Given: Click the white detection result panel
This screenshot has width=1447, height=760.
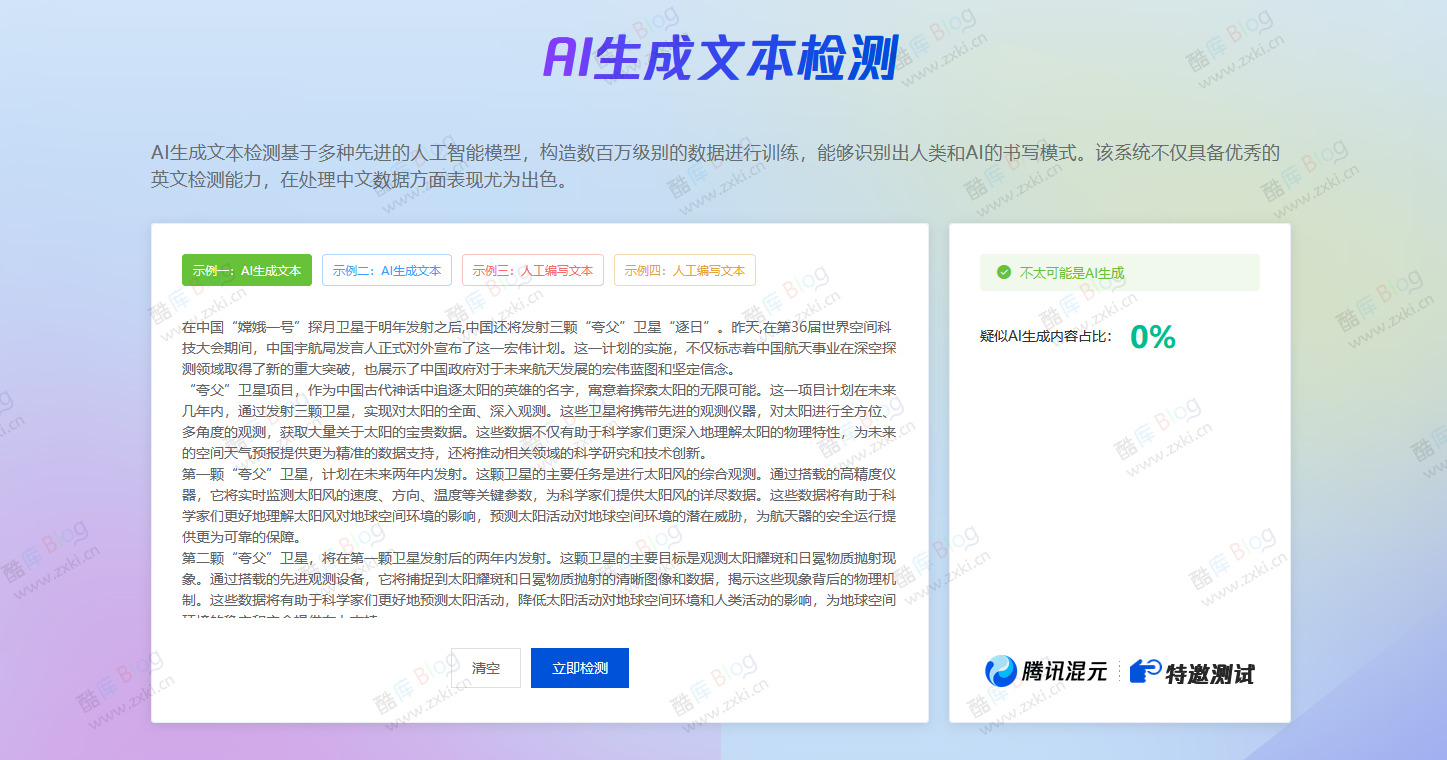Looking at the screenshot, I should pyautogui.click(x=1119, y=470).
